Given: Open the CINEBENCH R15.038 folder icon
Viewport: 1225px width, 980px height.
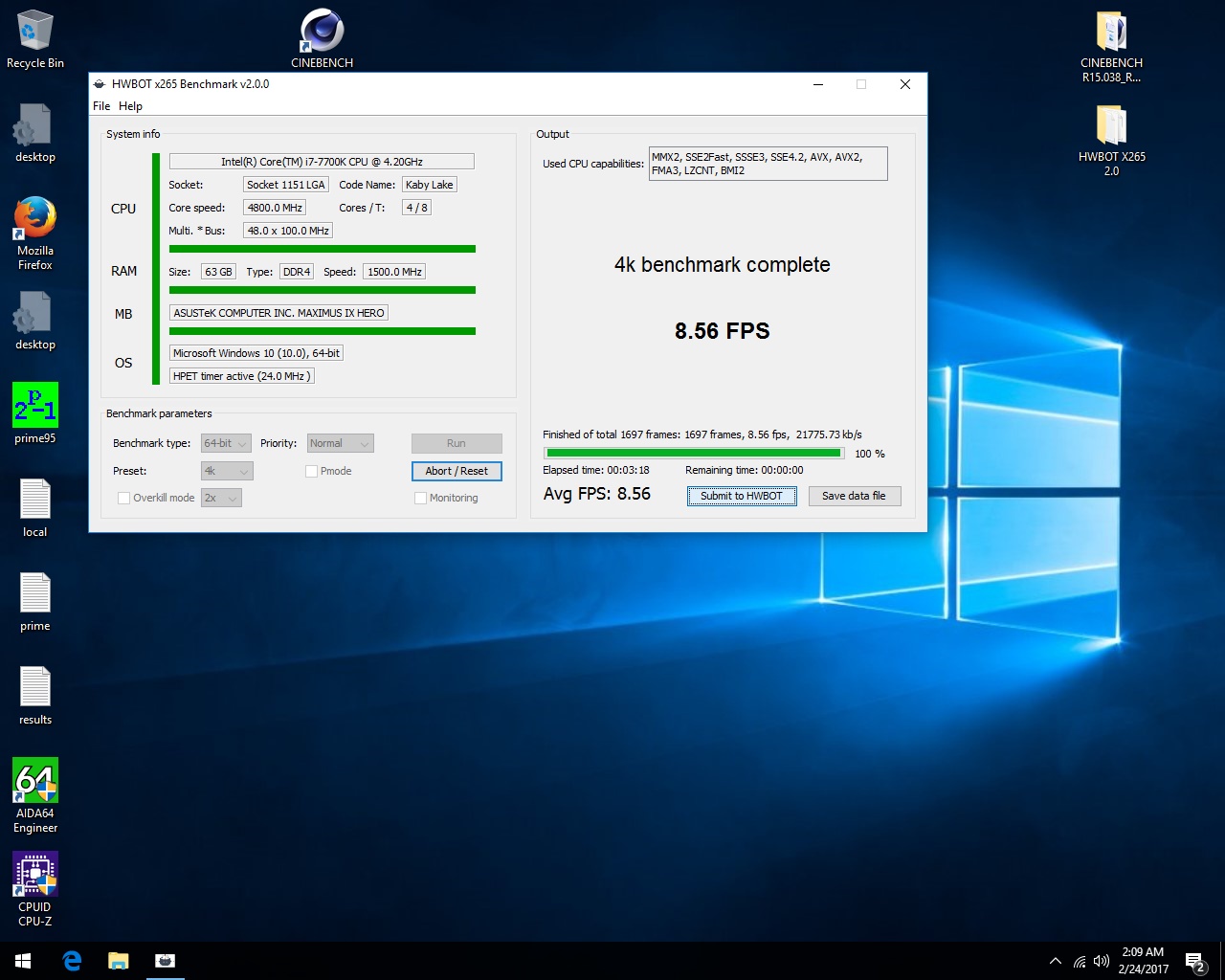Looking at the screenshot, I should [x=1111, y=46].
